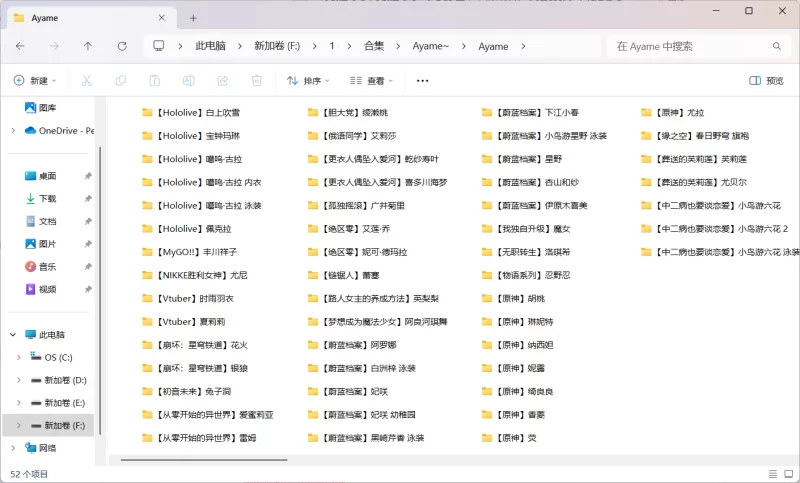Screen dimensions: 800x483
Task: Select folder 【MyGO!!】丰川祥子
Action: 190,252
